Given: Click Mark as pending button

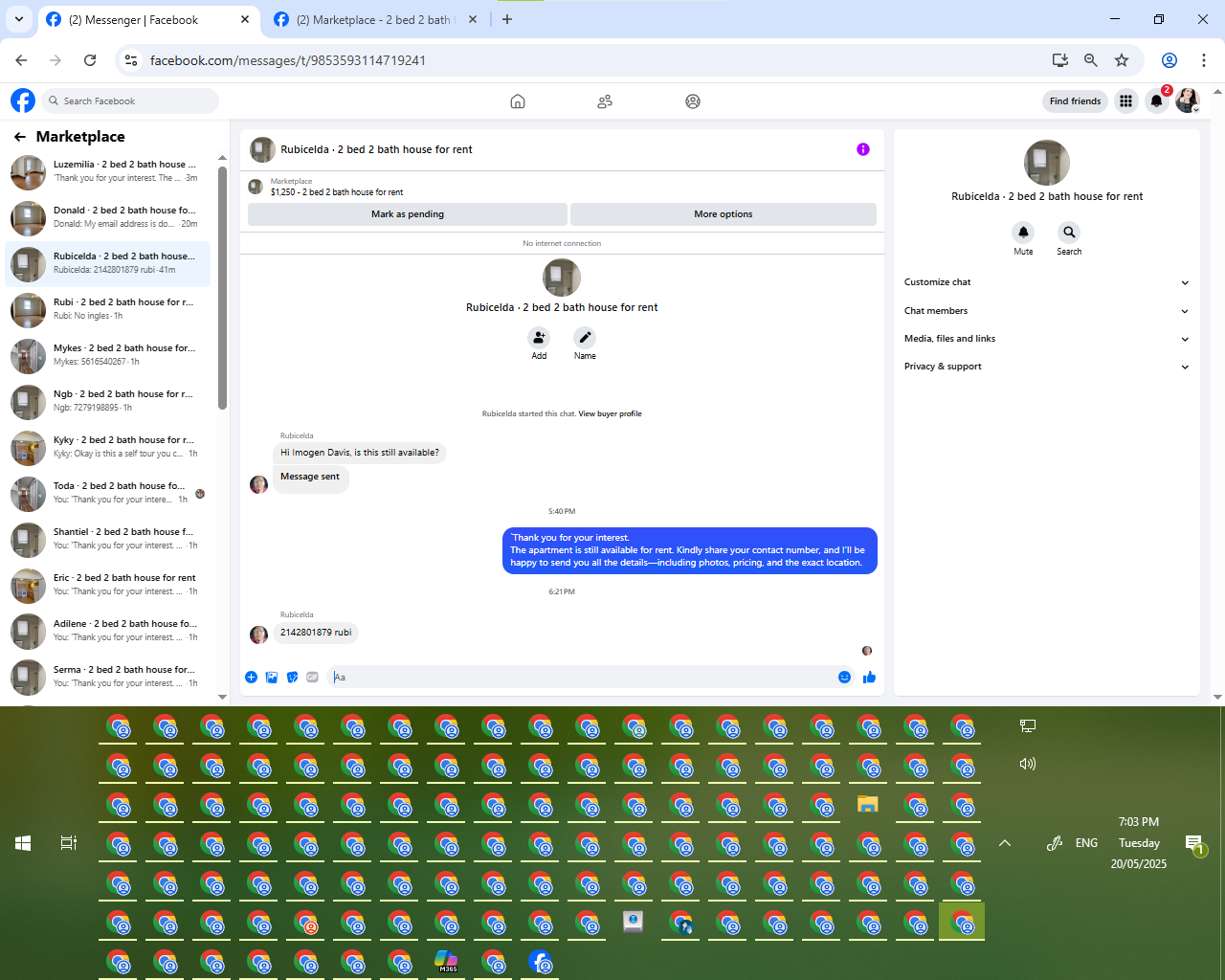Looking at the screenshot, I should 408,214.
